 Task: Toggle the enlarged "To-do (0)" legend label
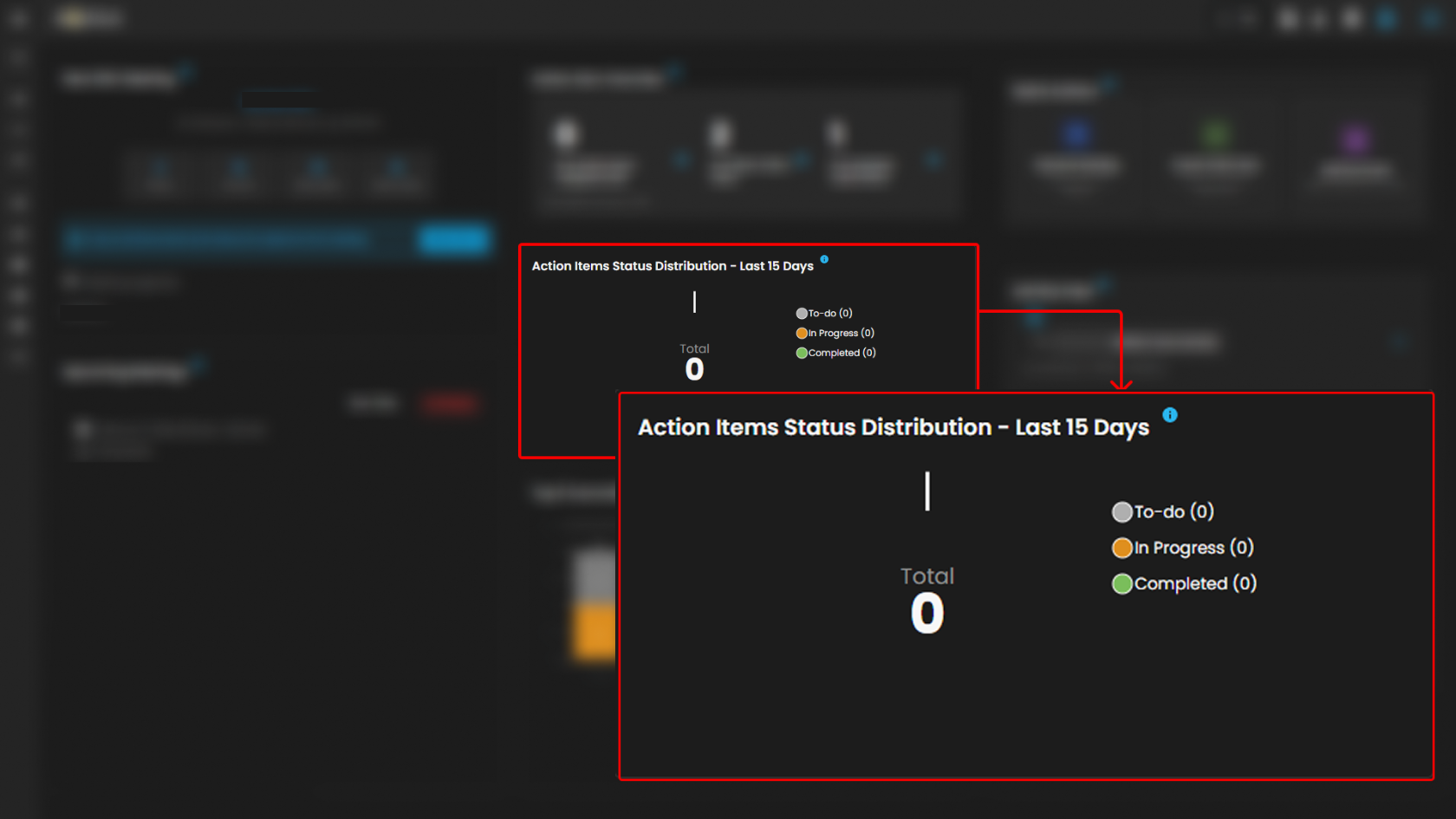pos(1174,512)
